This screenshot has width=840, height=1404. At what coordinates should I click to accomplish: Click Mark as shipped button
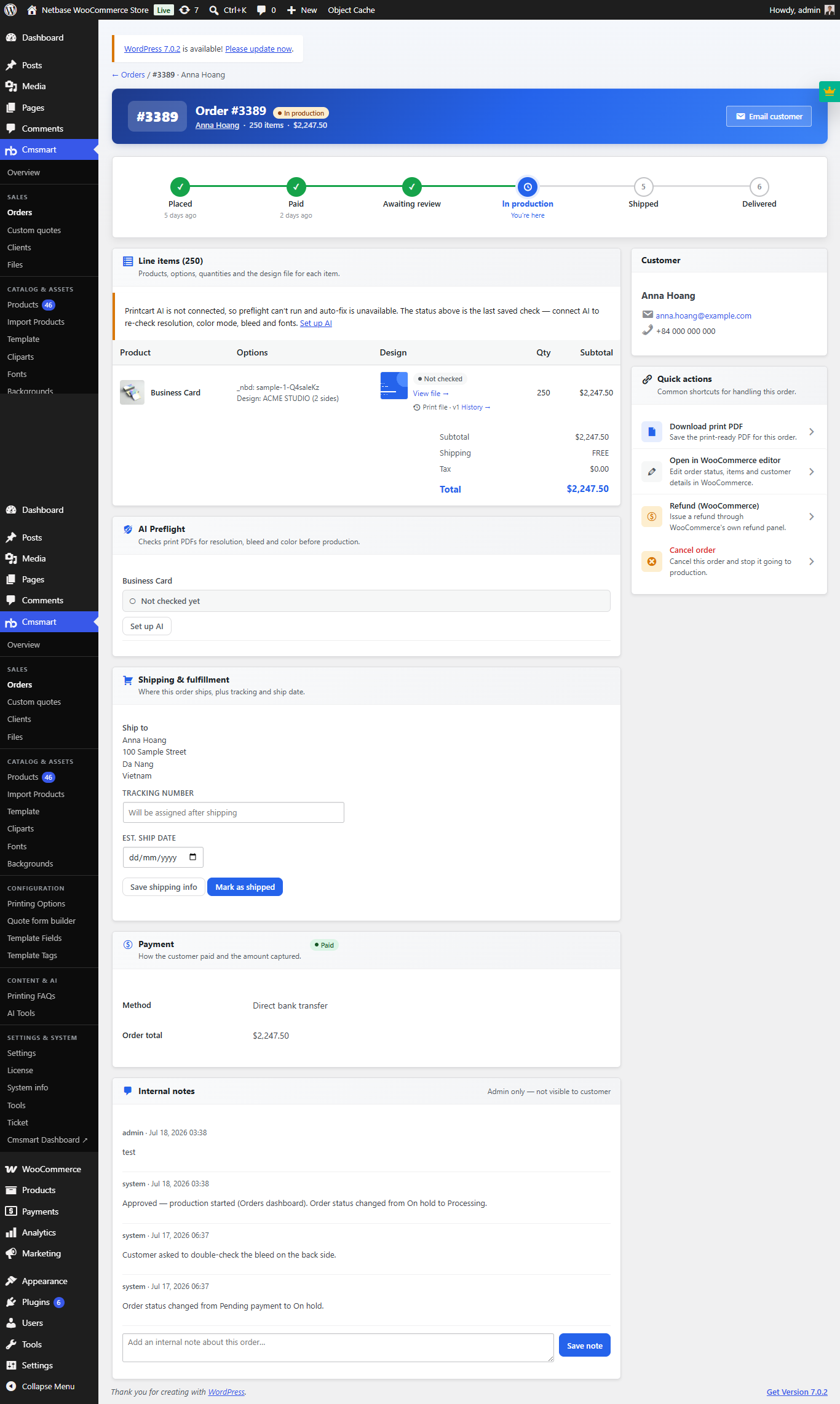[x=245, y=887]
